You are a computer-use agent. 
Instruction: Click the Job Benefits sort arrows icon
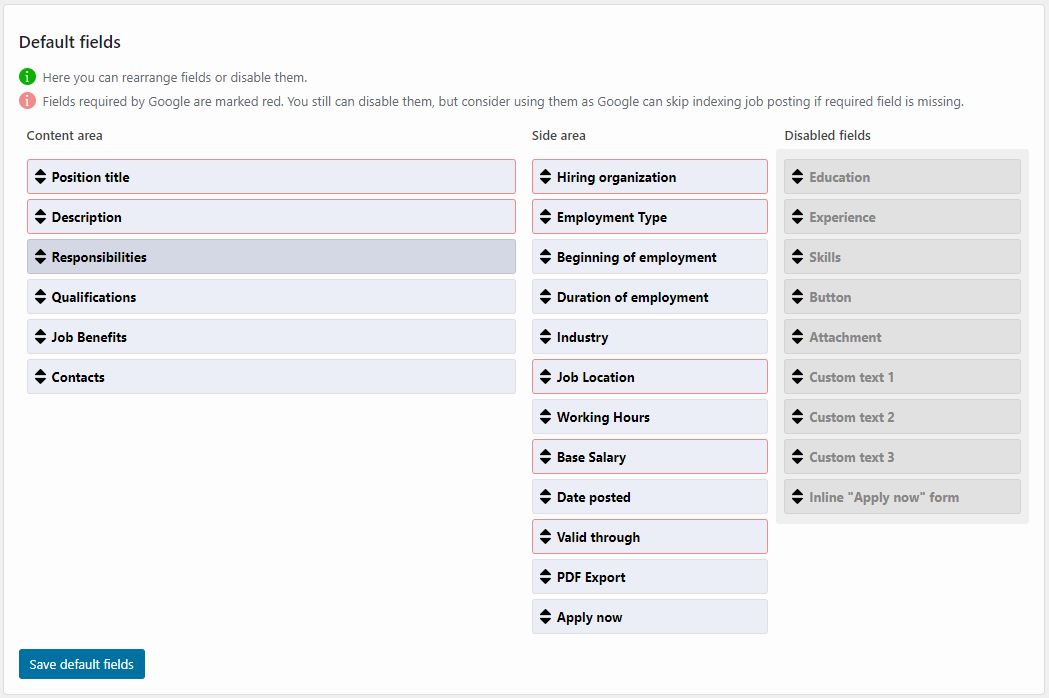coord(40,337)
